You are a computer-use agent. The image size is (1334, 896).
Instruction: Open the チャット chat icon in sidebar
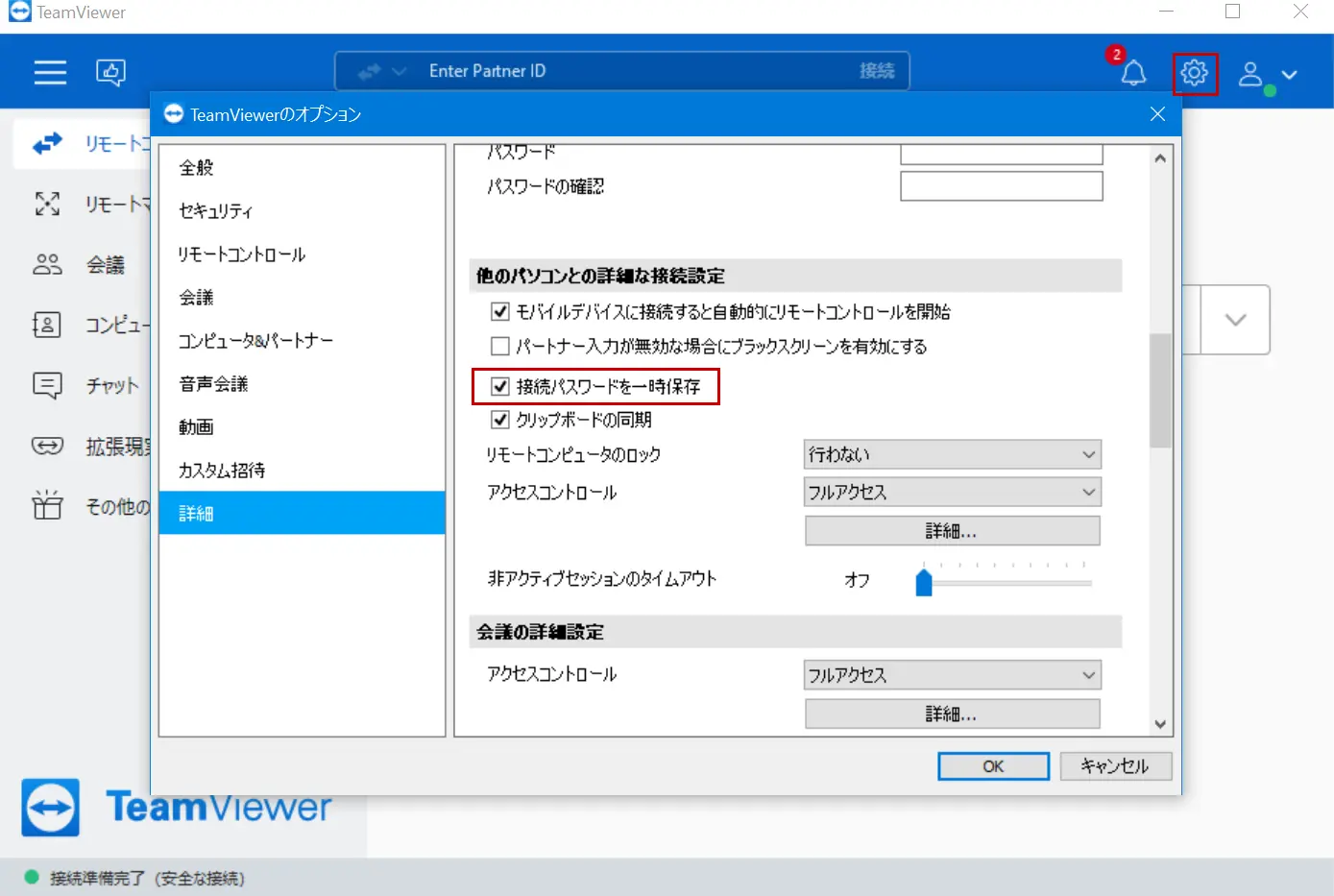click(x=47, y=385)
